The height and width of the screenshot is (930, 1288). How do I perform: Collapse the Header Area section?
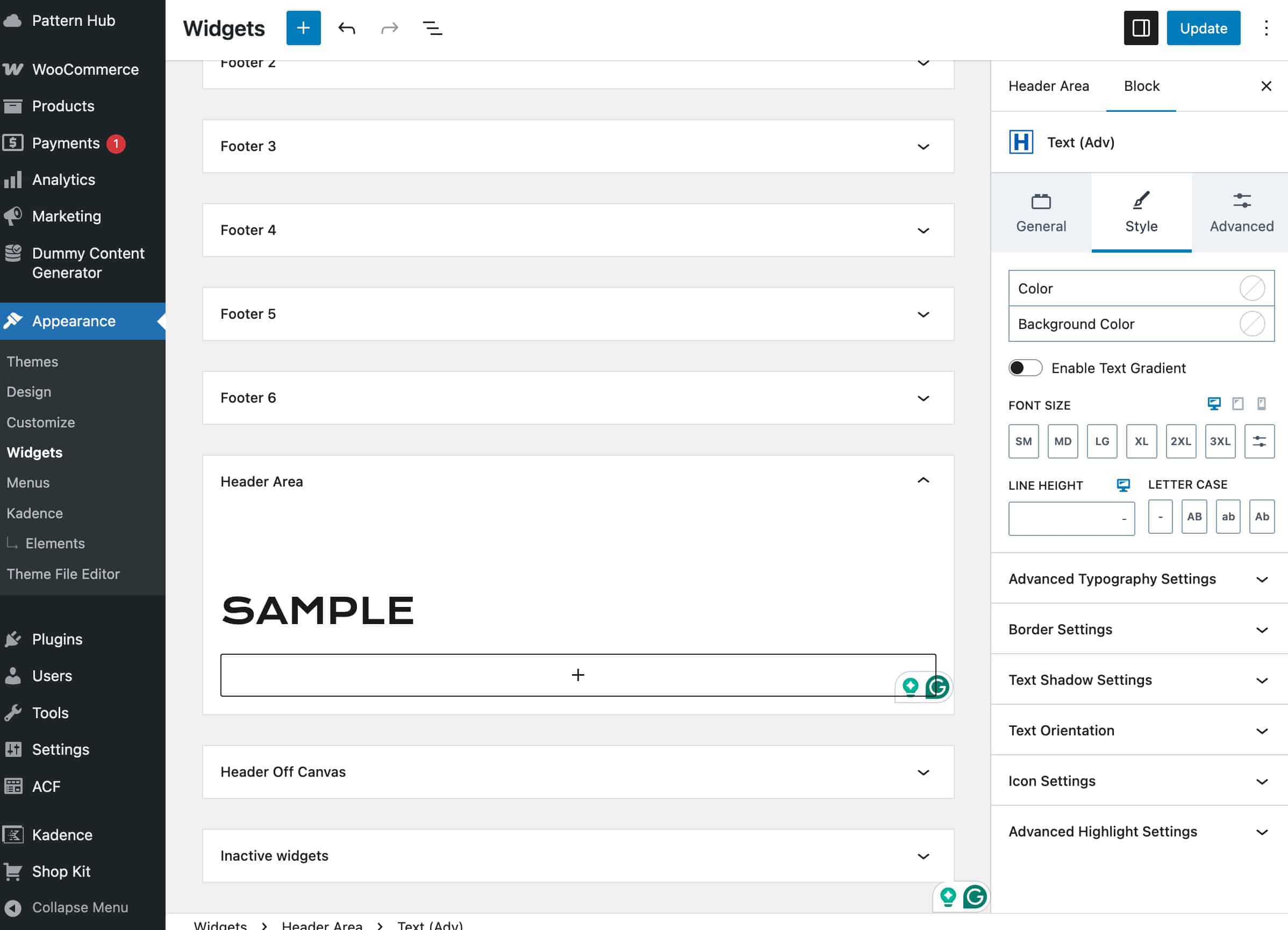(x=924, y=481)
